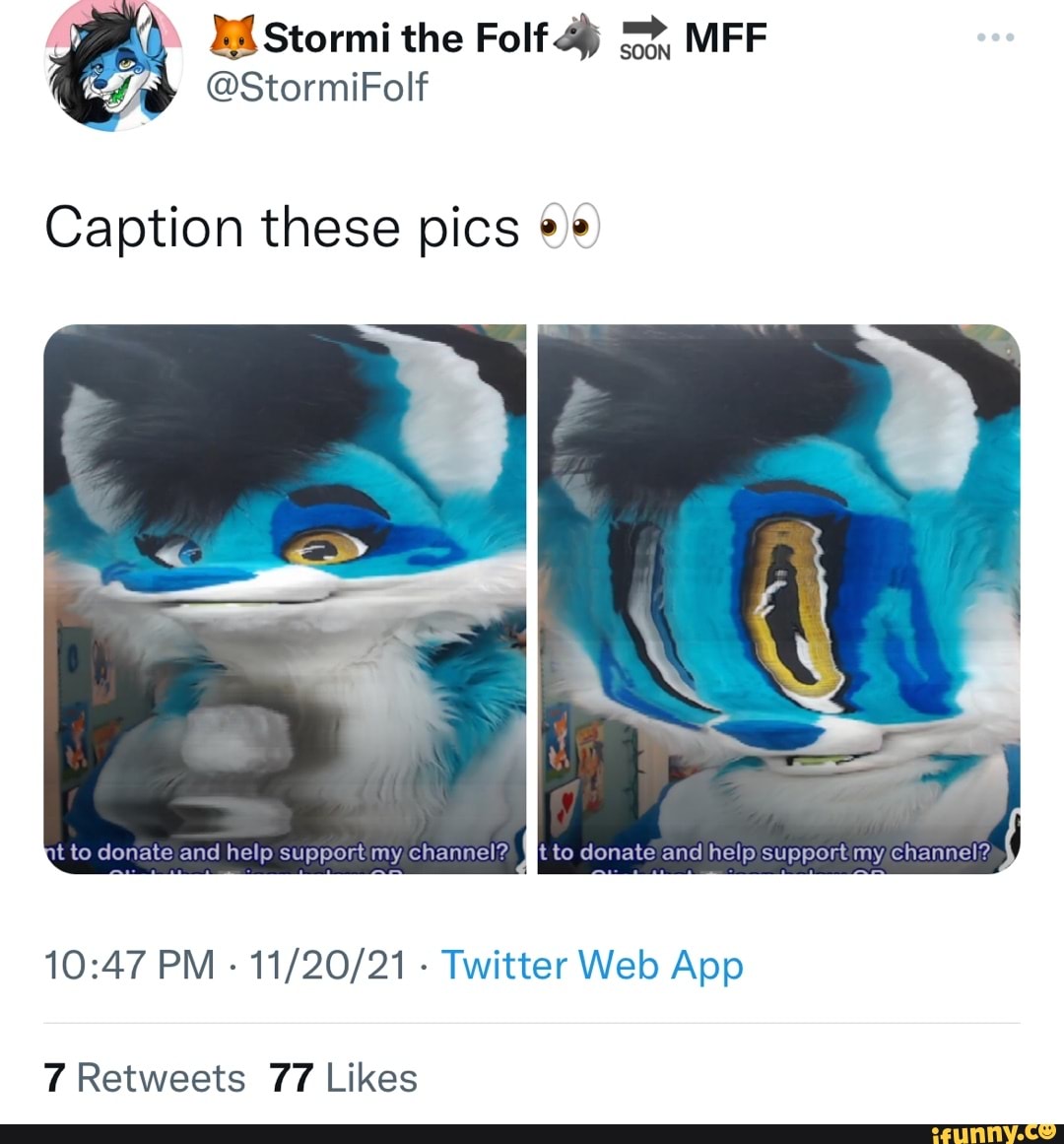Viewport: 1064px width, 1144px height.
Task: Click the ifunny.co watermark logo
Action: pyautogui.click(x=990, y=1131)
